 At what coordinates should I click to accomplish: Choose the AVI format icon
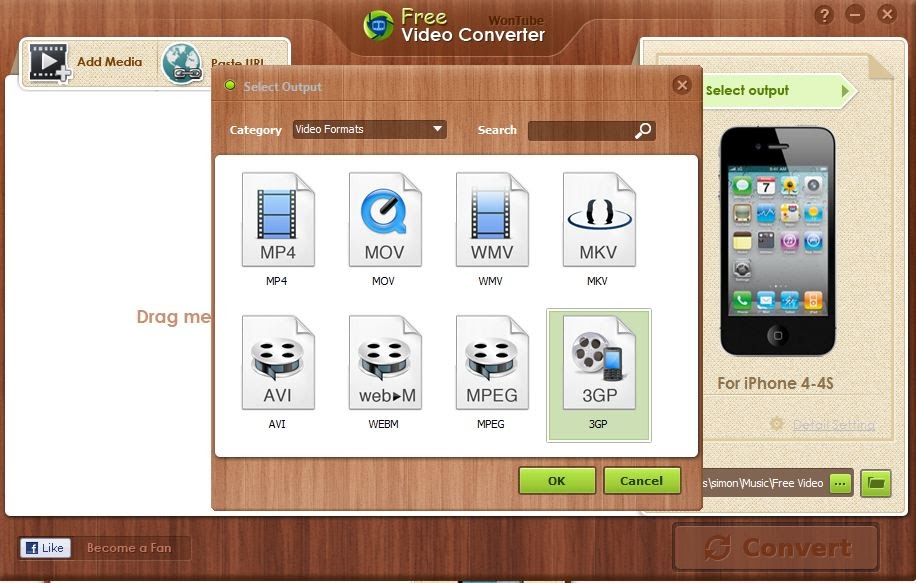coord(277,361)
